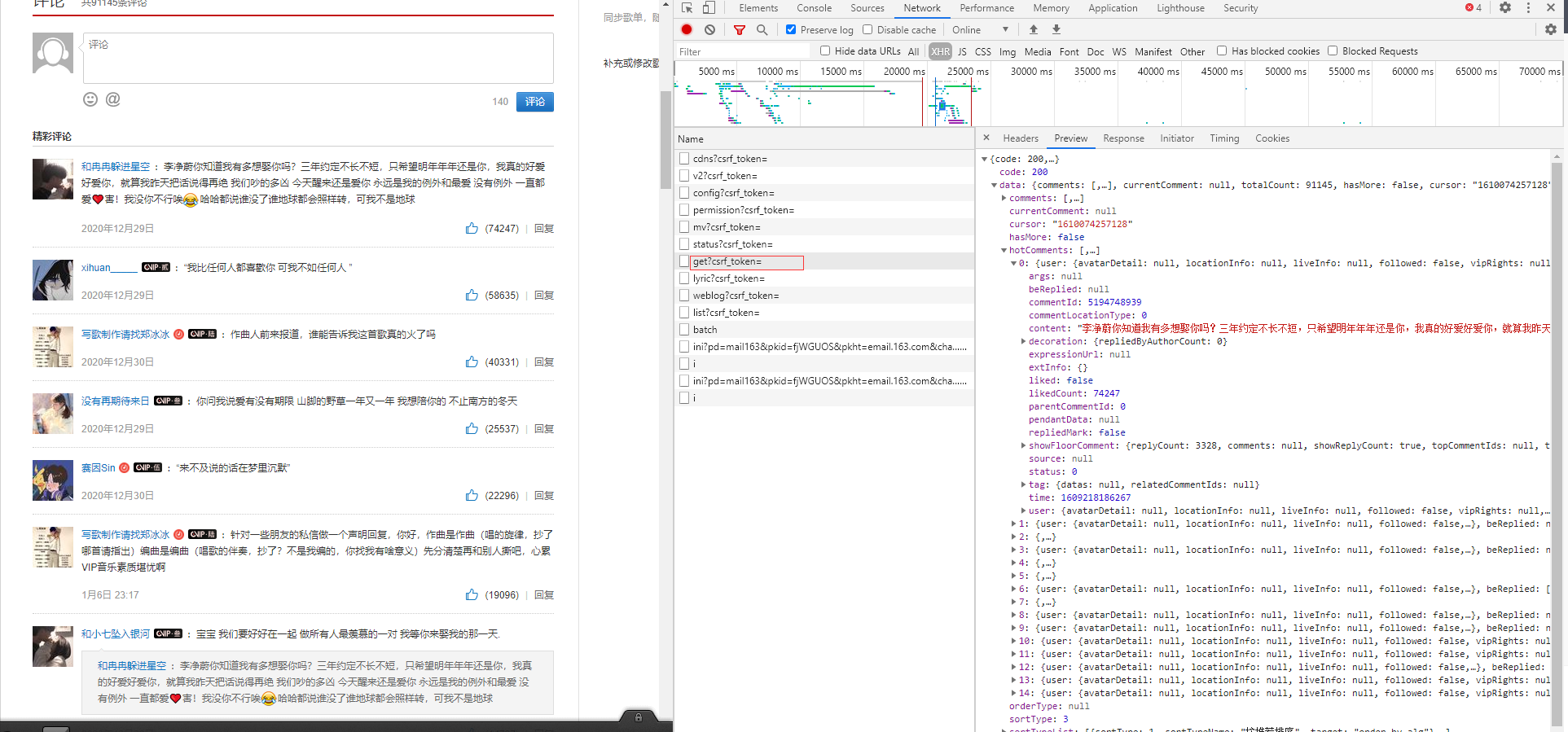Image resolution: width=1568 pixels, height=732 pixels.
Task: Toggle the network filter funnel icon
Action: [x=739, y=29]
